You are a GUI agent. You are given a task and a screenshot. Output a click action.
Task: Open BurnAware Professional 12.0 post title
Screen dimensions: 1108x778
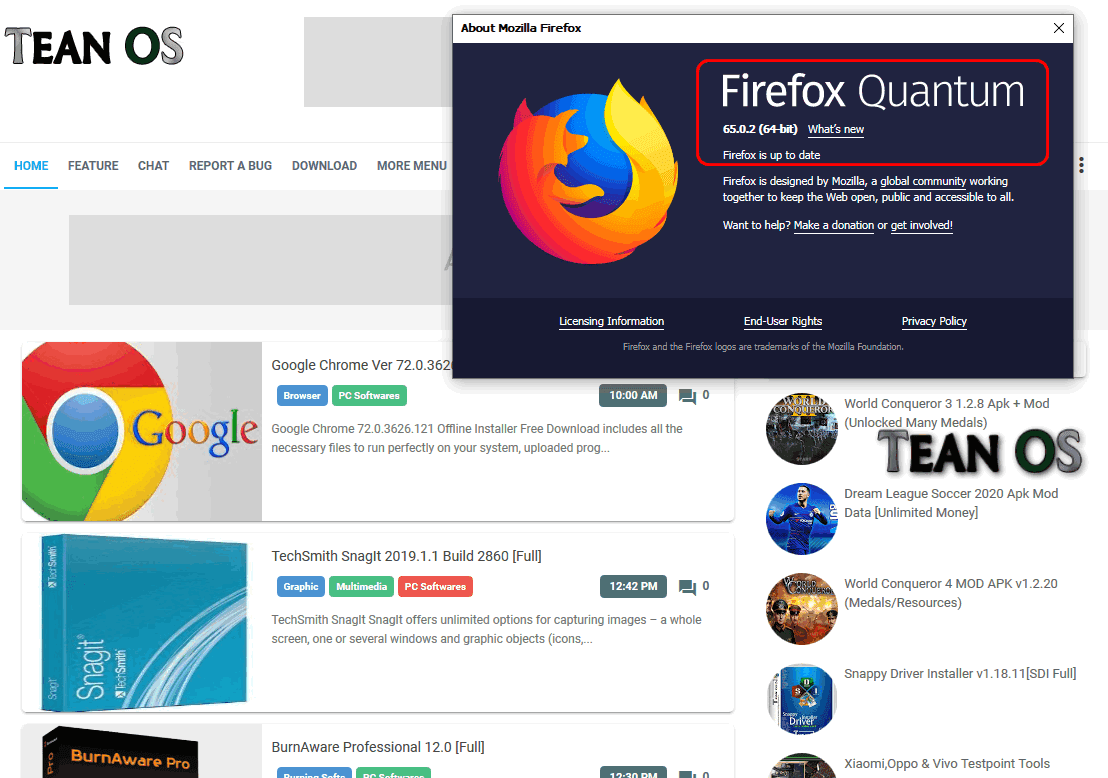coord(378,747)
